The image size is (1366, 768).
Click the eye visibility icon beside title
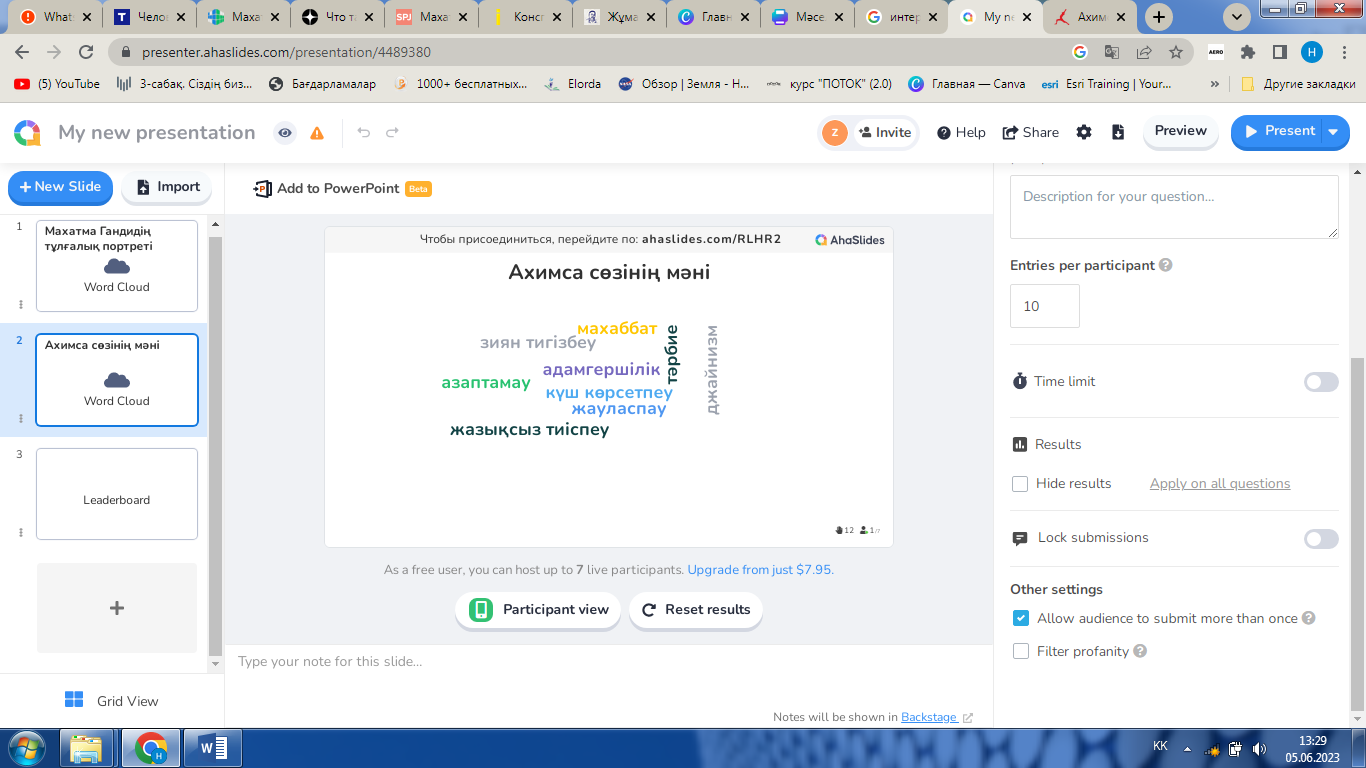(286, 133)
